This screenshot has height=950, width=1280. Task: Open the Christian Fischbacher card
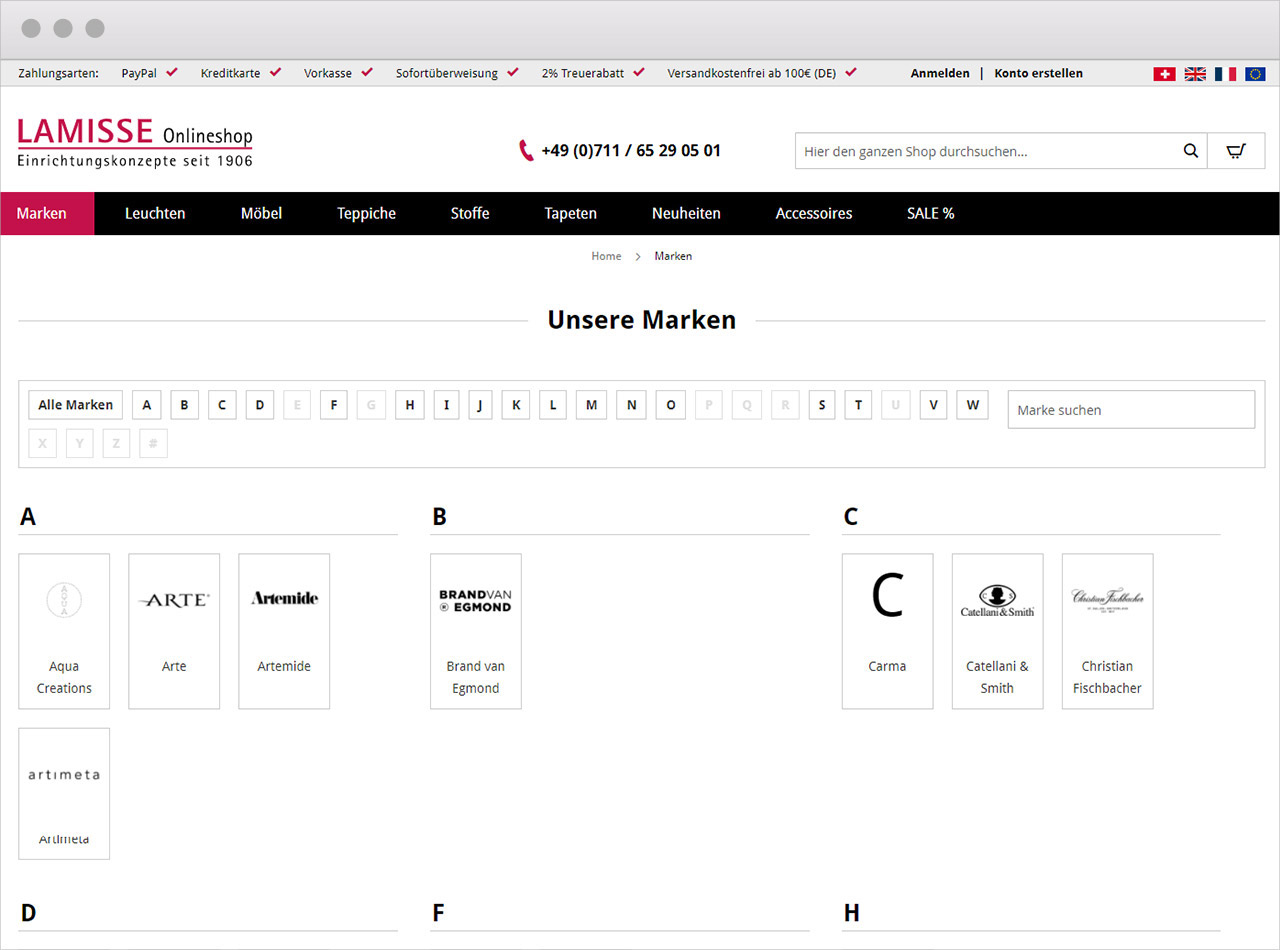[x=1108, y=631]
